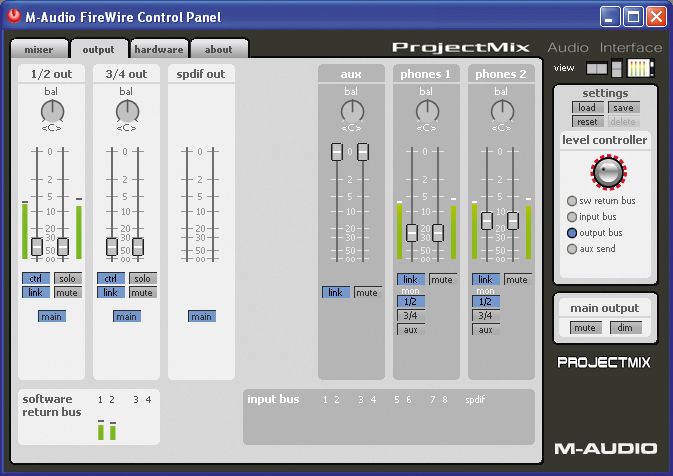
Task: Switch to the mixer tab
Action: tap(39, 49)
